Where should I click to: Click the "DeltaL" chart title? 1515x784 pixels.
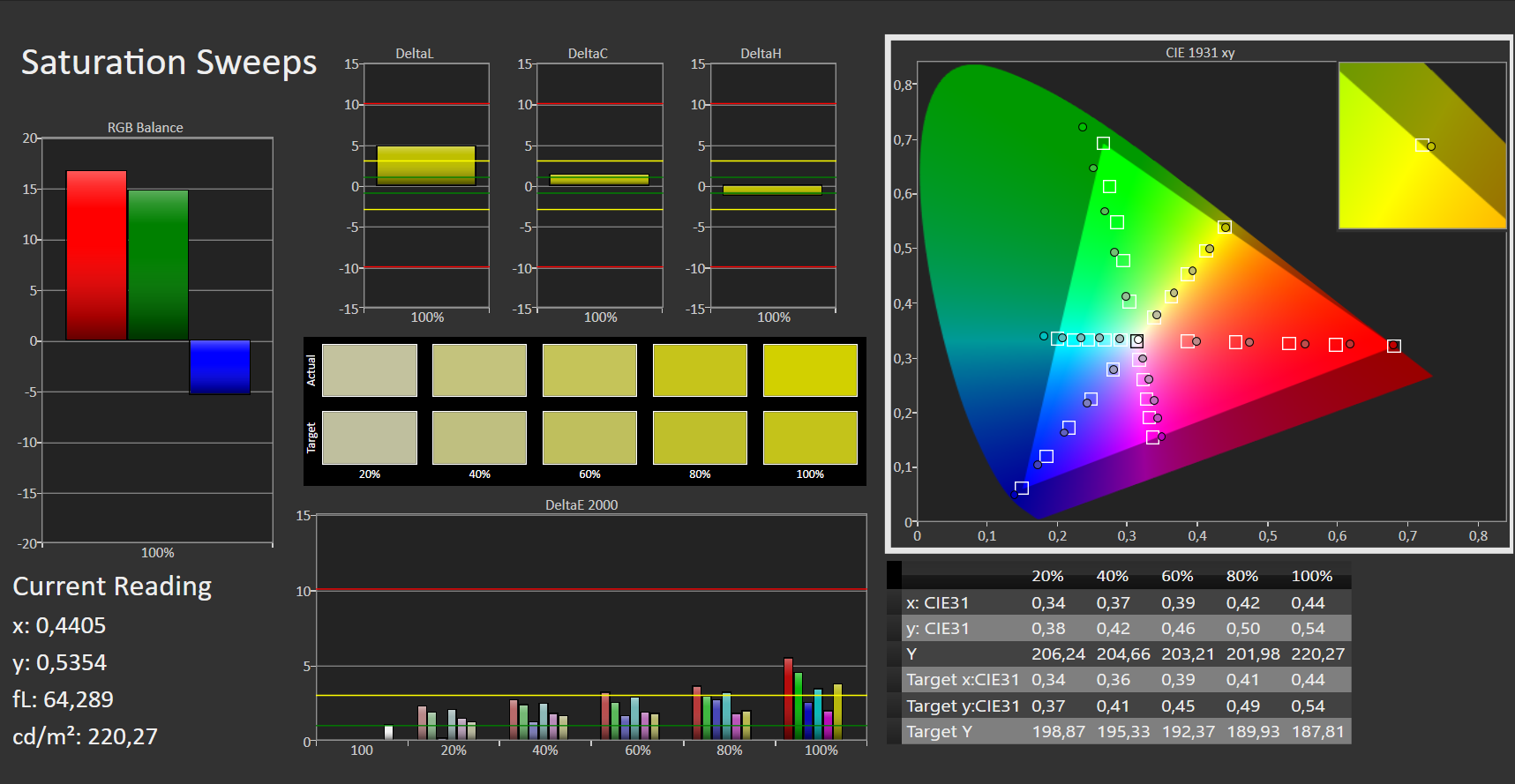coord(415,54)
